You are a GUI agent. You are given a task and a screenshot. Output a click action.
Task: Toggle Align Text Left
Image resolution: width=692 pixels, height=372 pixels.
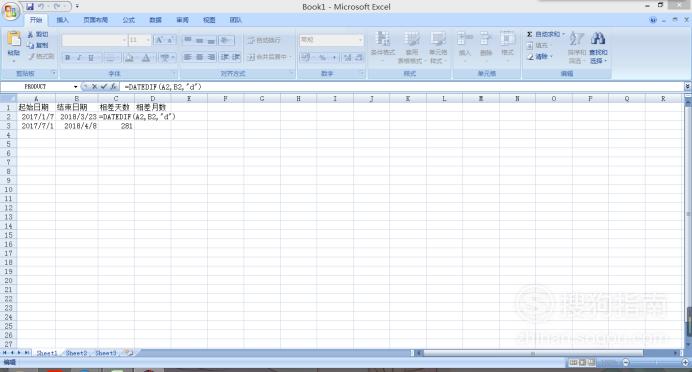pos(188,57)
